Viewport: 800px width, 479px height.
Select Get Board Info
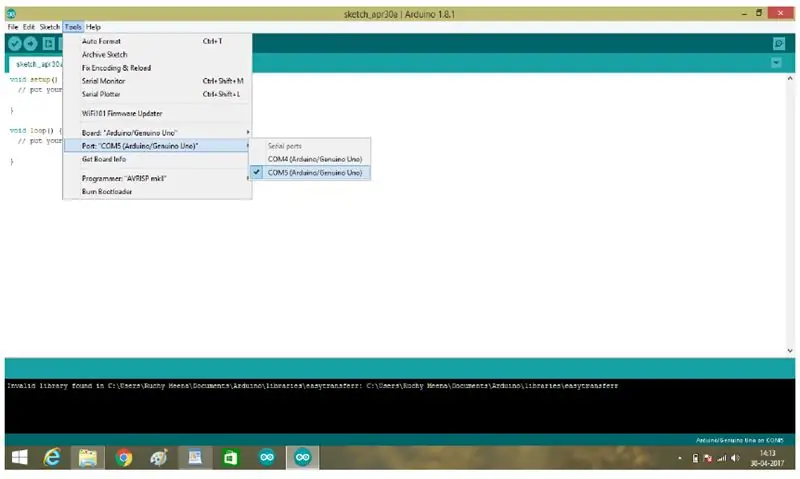click(x=157, y=159)
